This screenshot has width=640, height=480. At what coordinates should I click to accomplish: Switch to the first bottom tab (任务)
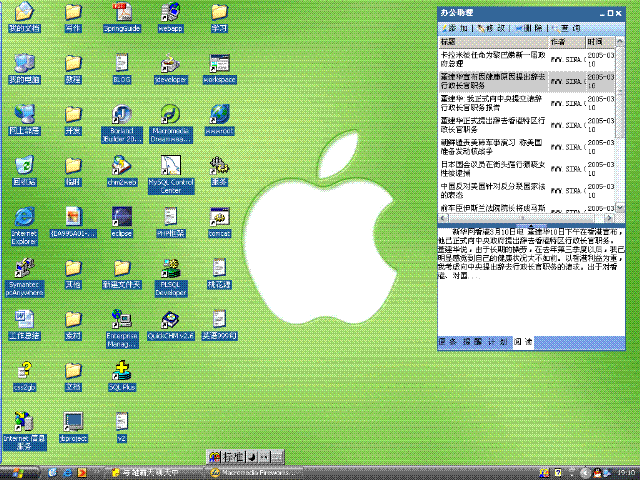(x=448, y=342)
